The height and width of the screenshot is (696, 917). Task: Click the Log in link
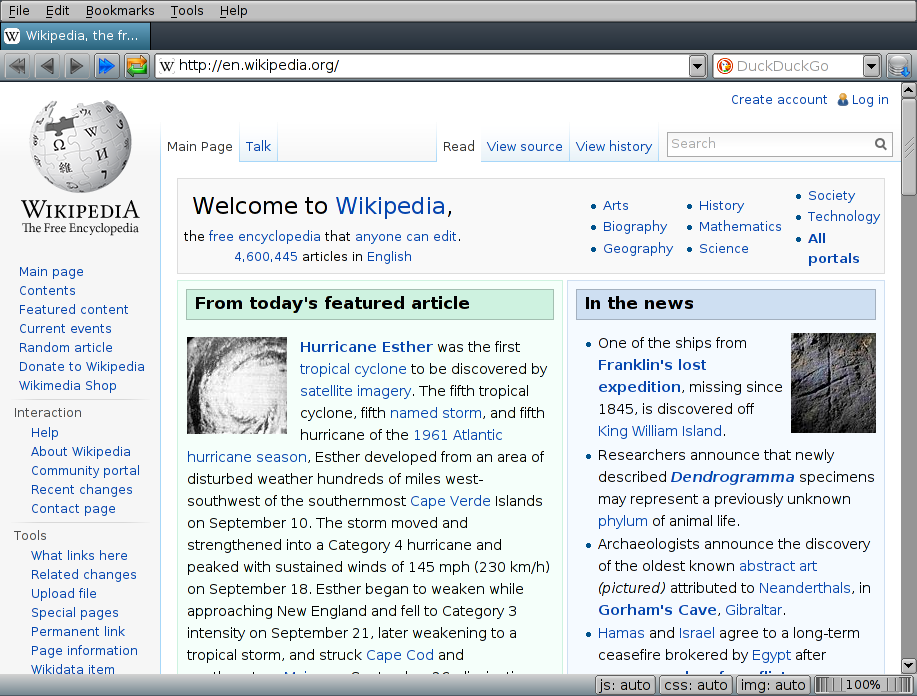pos(870,99)
